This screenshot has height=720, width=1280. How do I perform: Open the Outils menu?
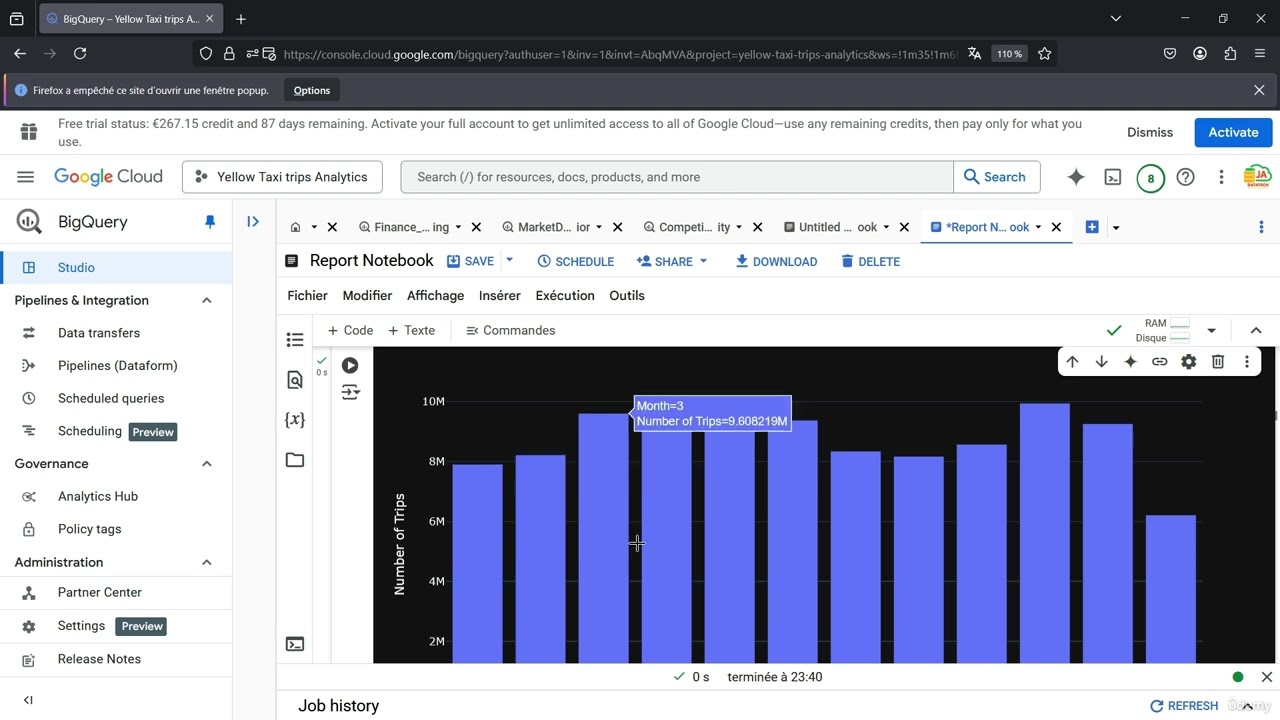627,295
